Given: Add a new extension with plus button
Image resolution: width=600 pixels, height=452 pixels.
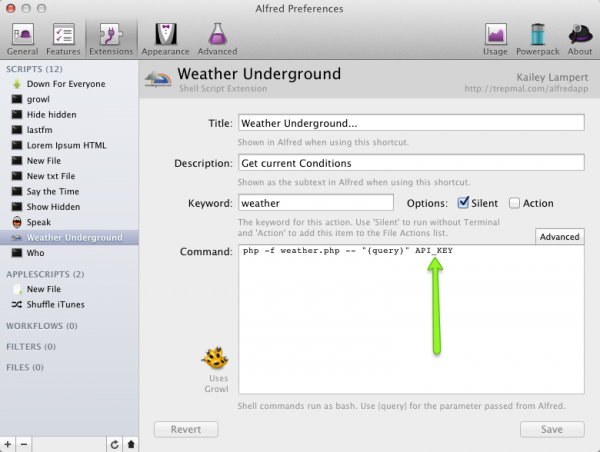Looking at the screenshot, I should pos(8,444).
